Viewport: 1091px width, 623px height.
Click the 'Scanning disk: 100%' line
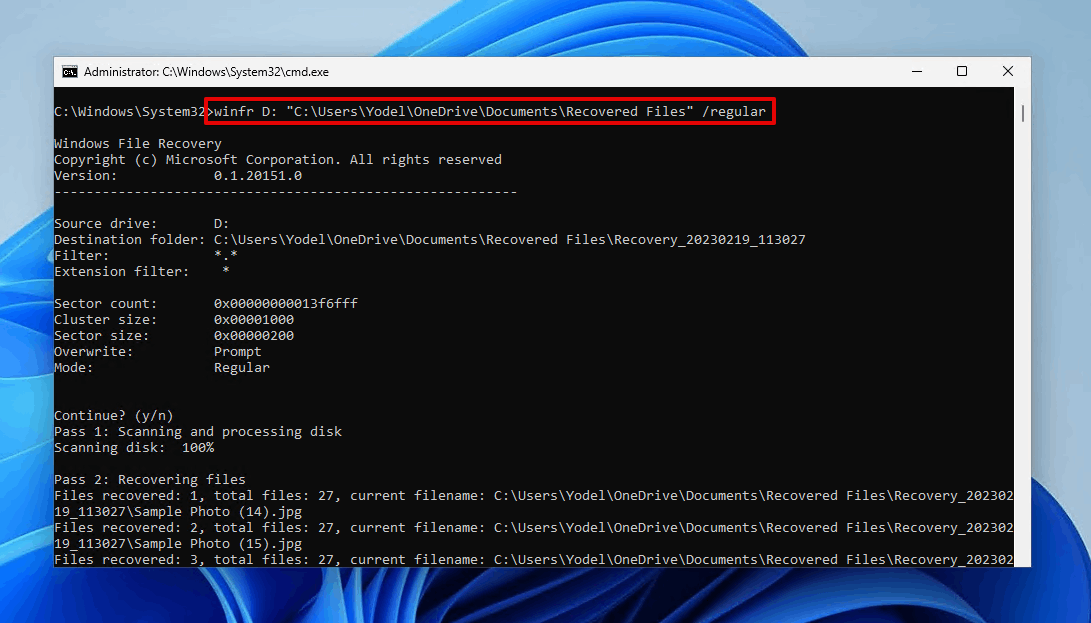(134, 448)
